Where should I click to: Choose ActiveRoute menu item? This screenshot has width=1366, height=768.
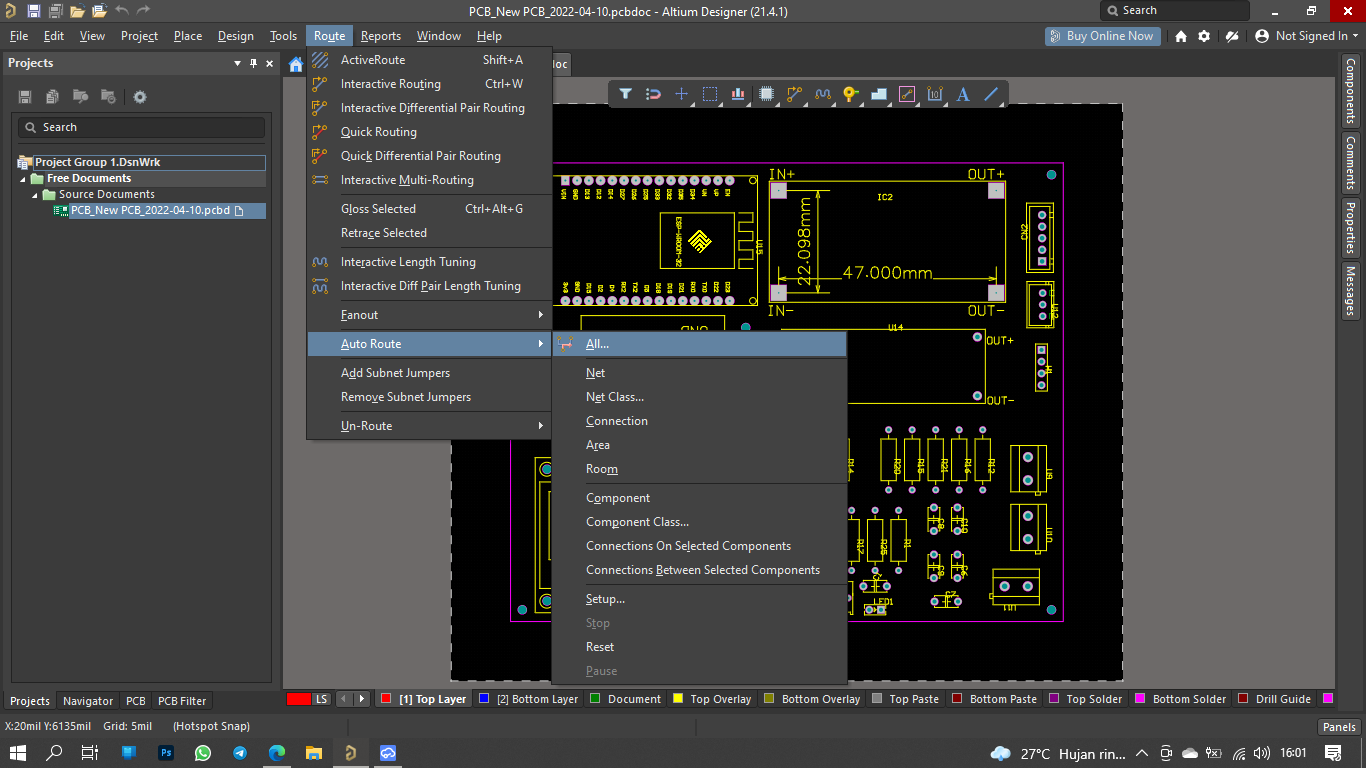430,60
